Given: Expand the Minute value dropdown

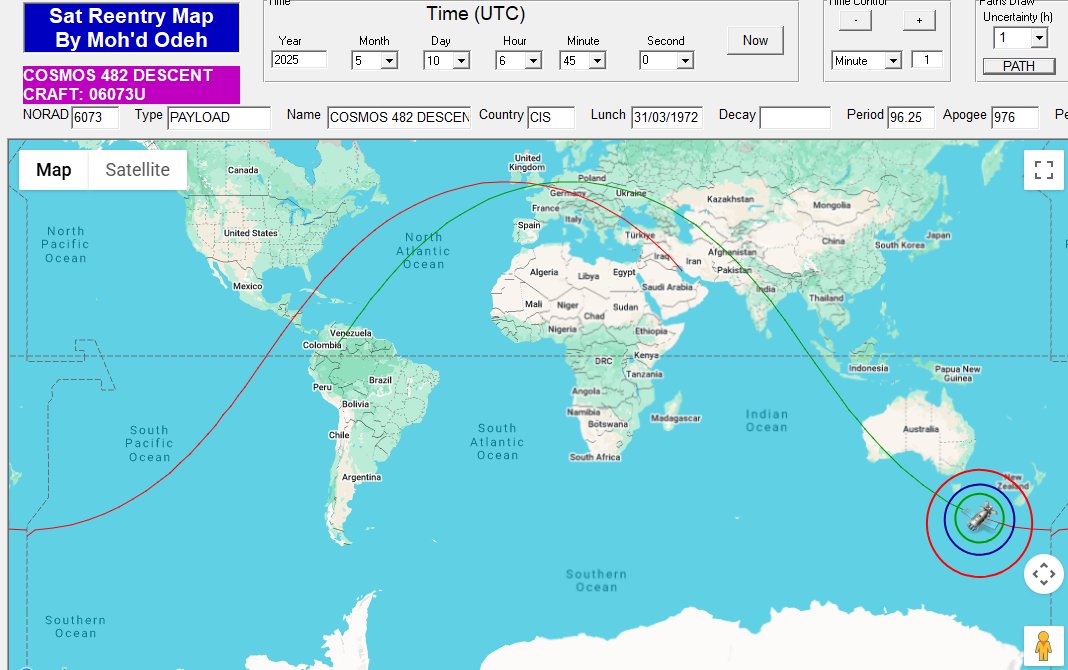Looking at the screenshot, I should click(596, 61).
